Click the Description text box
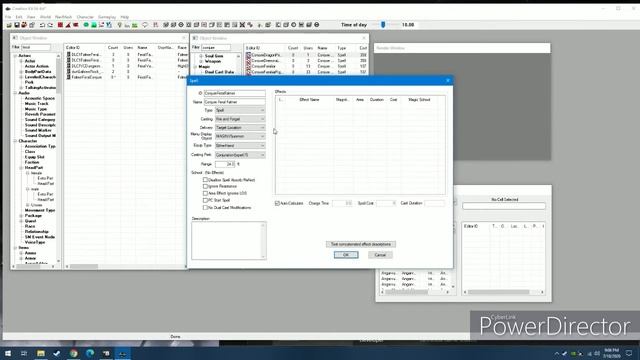640x360 pixels. (229, 240)
